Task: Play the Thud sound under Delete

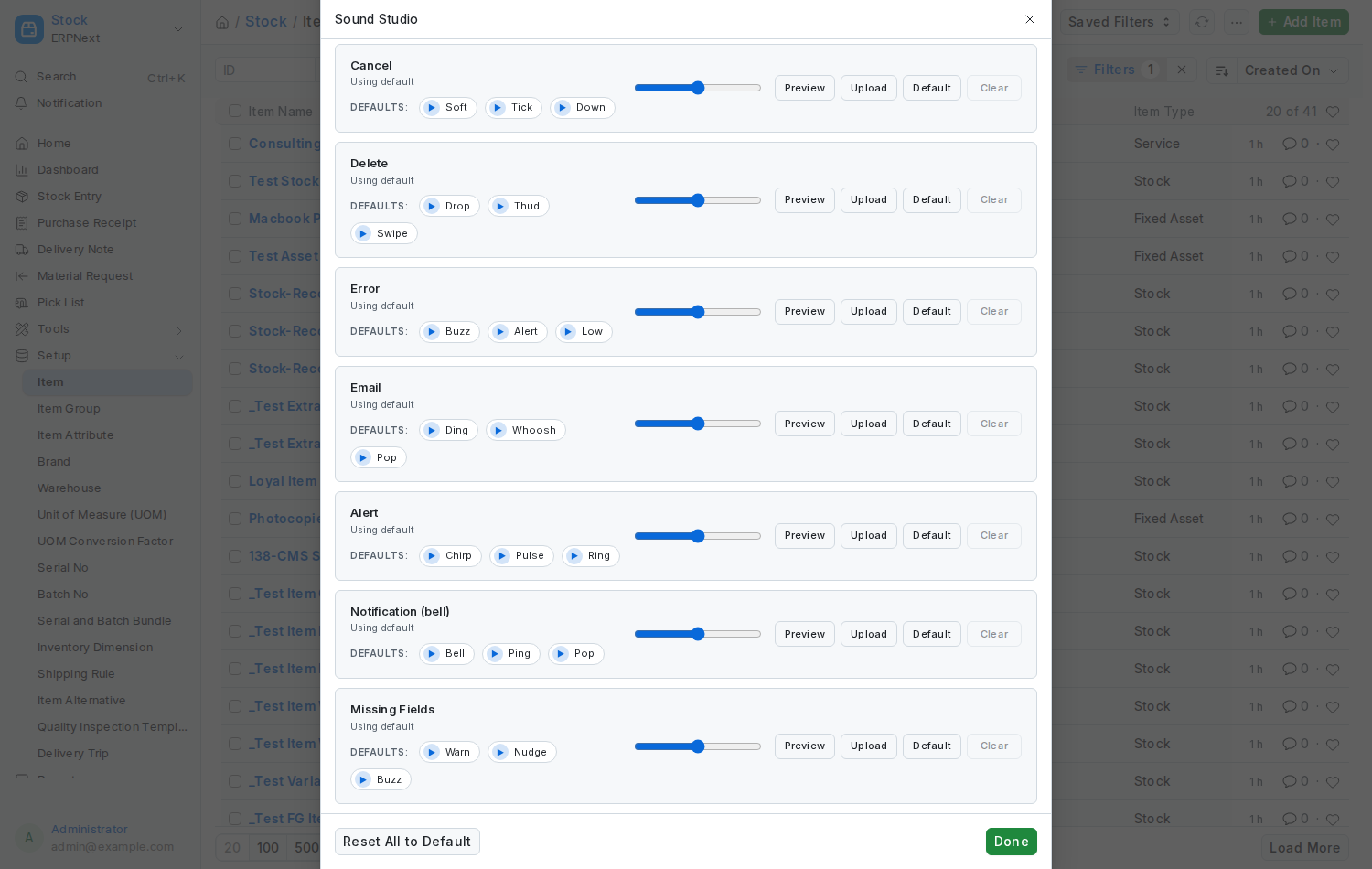Action: coord(519,207)
